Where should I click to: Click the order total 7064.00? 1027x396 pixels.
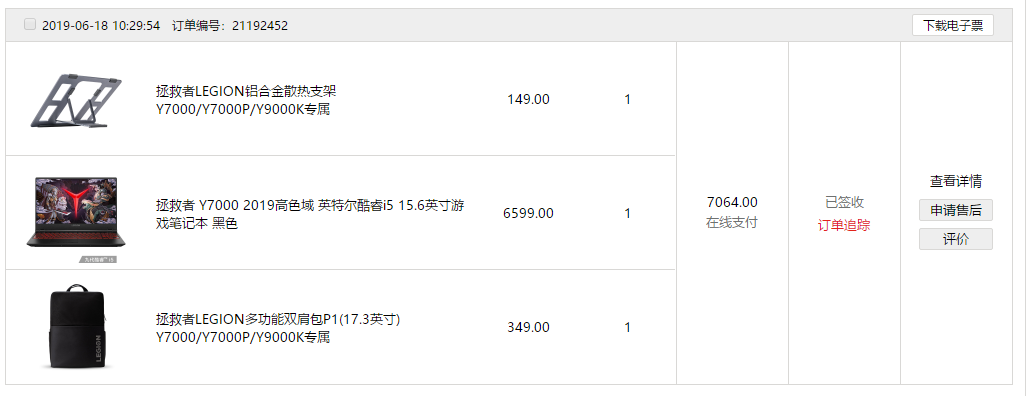pos(732,202)
